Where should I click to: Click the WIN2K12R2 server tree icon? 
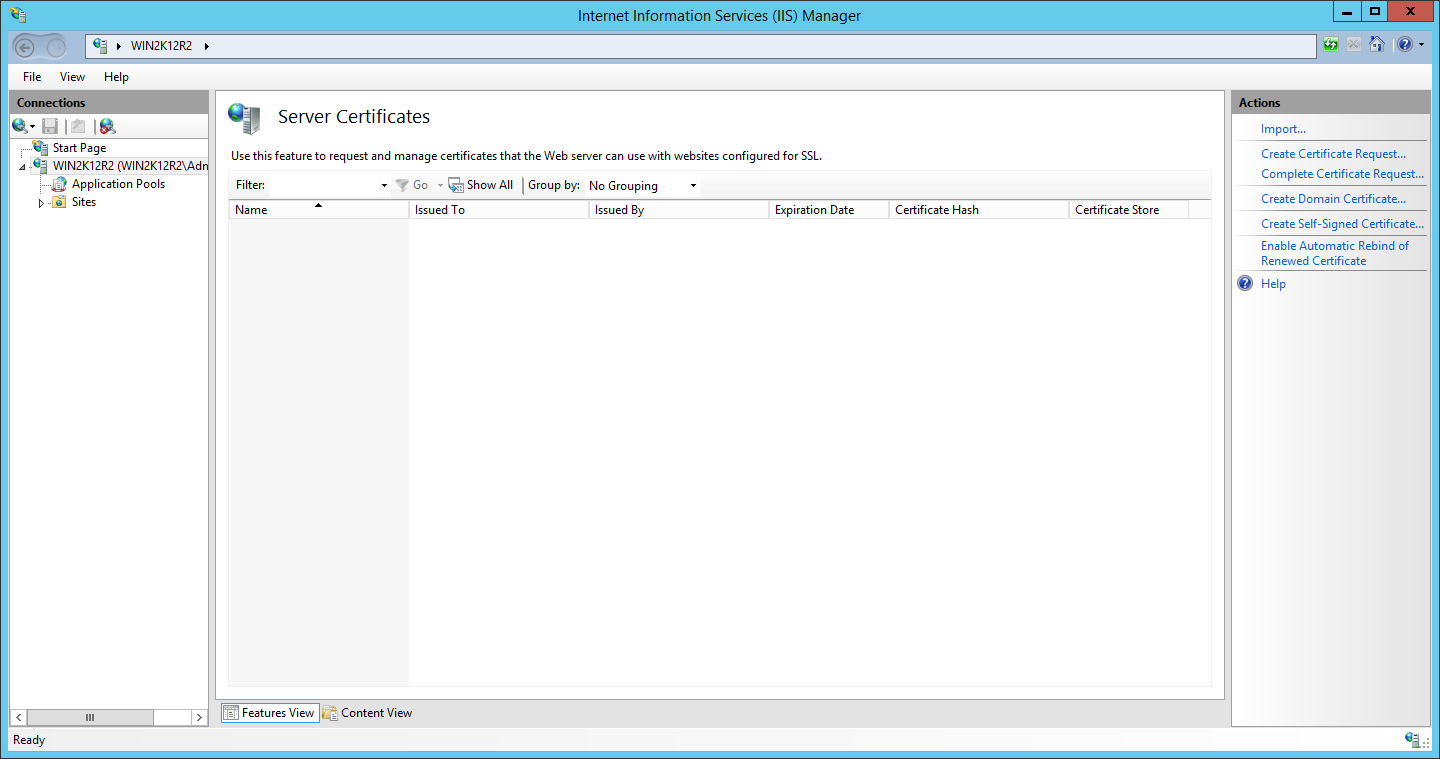pyautogui.click(x=40, y=166)
